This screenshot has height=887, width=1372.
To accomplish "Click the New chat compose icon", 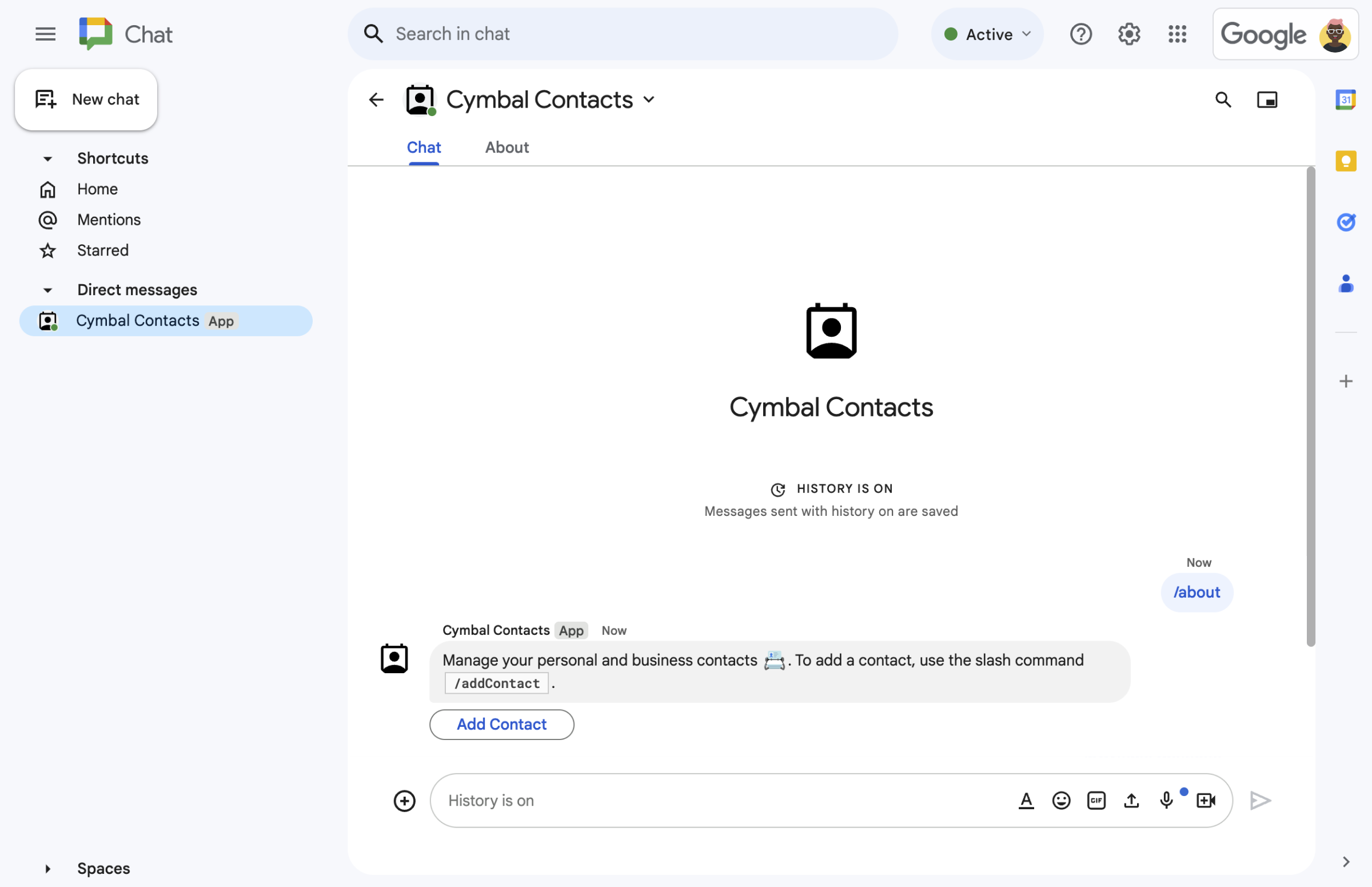I will pos(43,98).
